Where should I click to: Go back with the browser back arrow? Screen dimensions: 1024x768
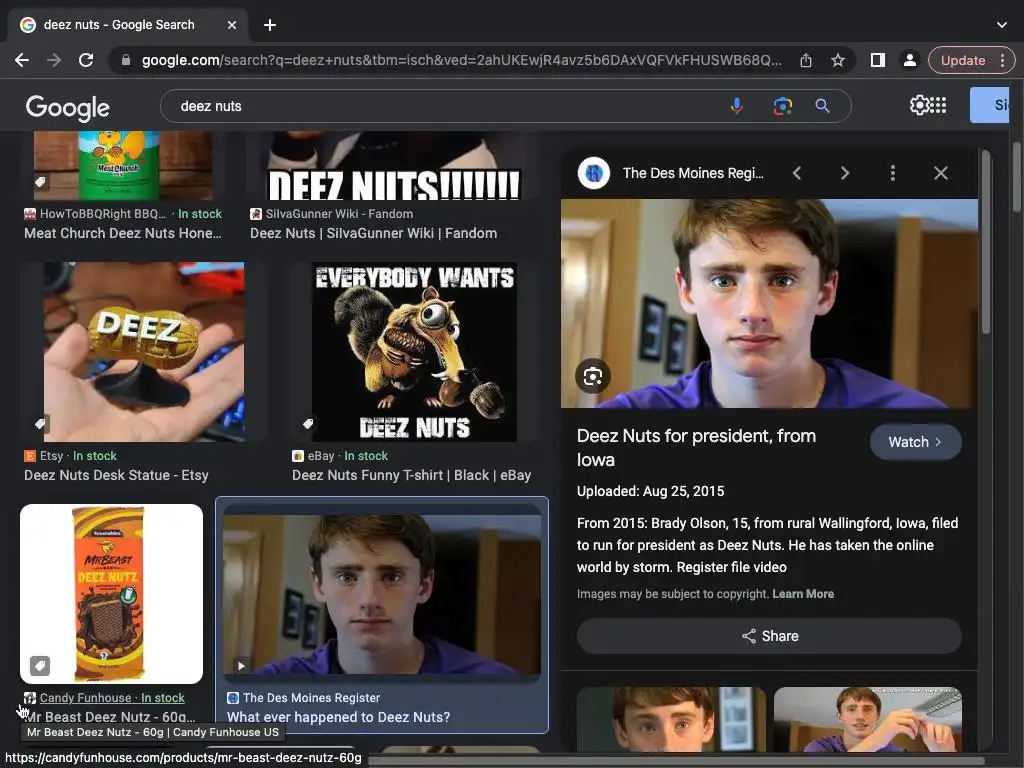point(22,60)
